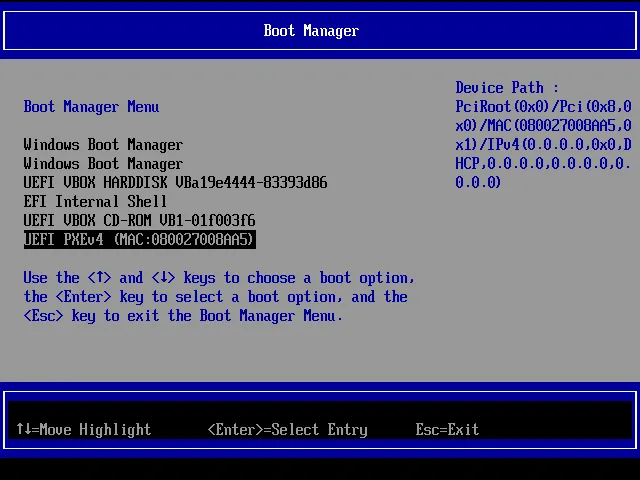
Task: Choose the UEFI VBOX HARDDISK boot option
Action: tap(175, 183)
